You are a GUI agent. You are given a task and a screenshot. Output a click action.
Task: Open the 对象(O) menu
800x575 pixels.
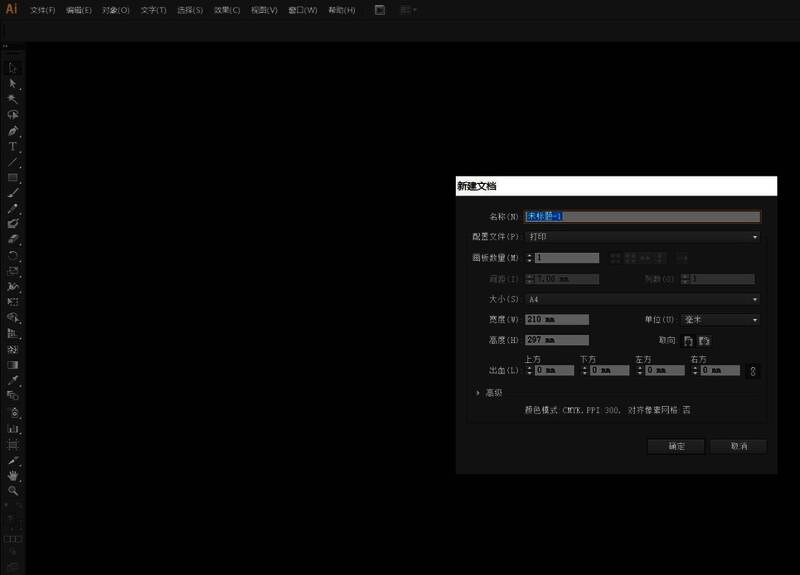116,10
